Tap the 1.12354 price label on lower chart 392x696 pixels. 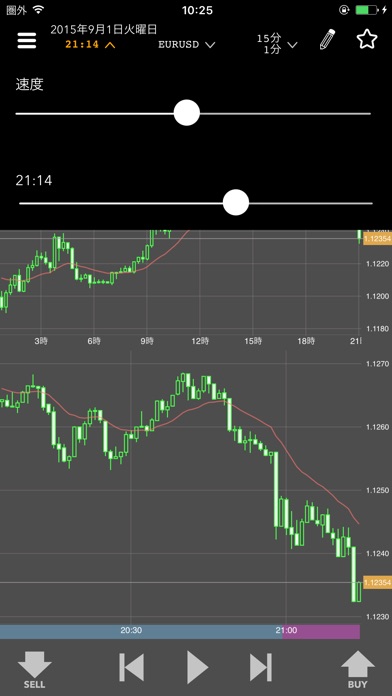pyautogui.click(x=377, y=582)
